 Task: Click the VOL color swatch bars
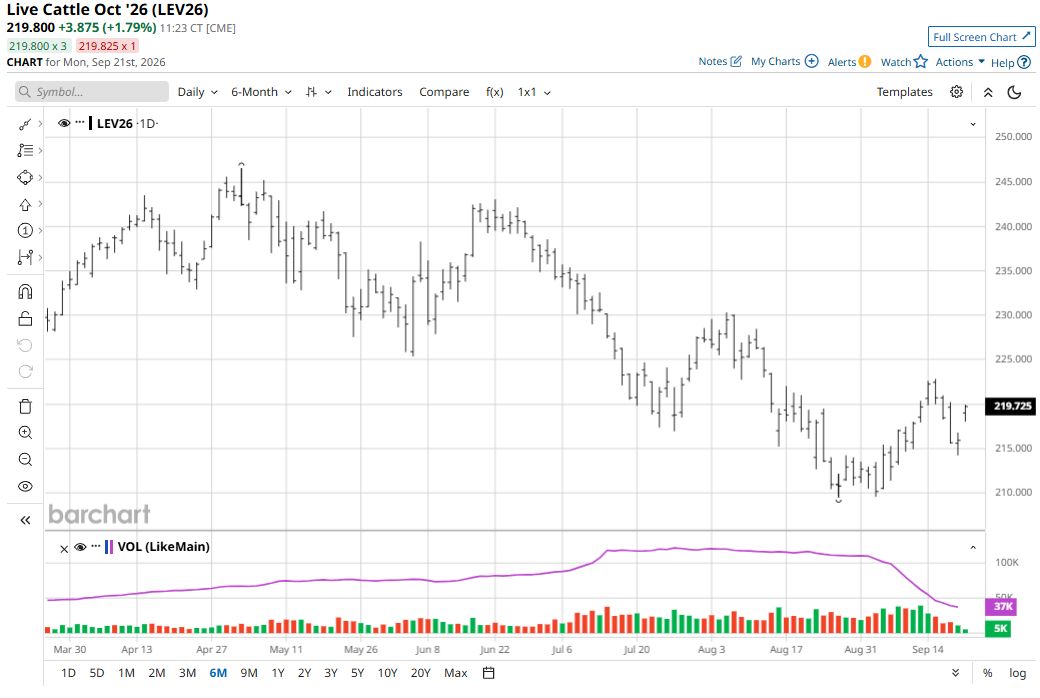click(109, 547)
